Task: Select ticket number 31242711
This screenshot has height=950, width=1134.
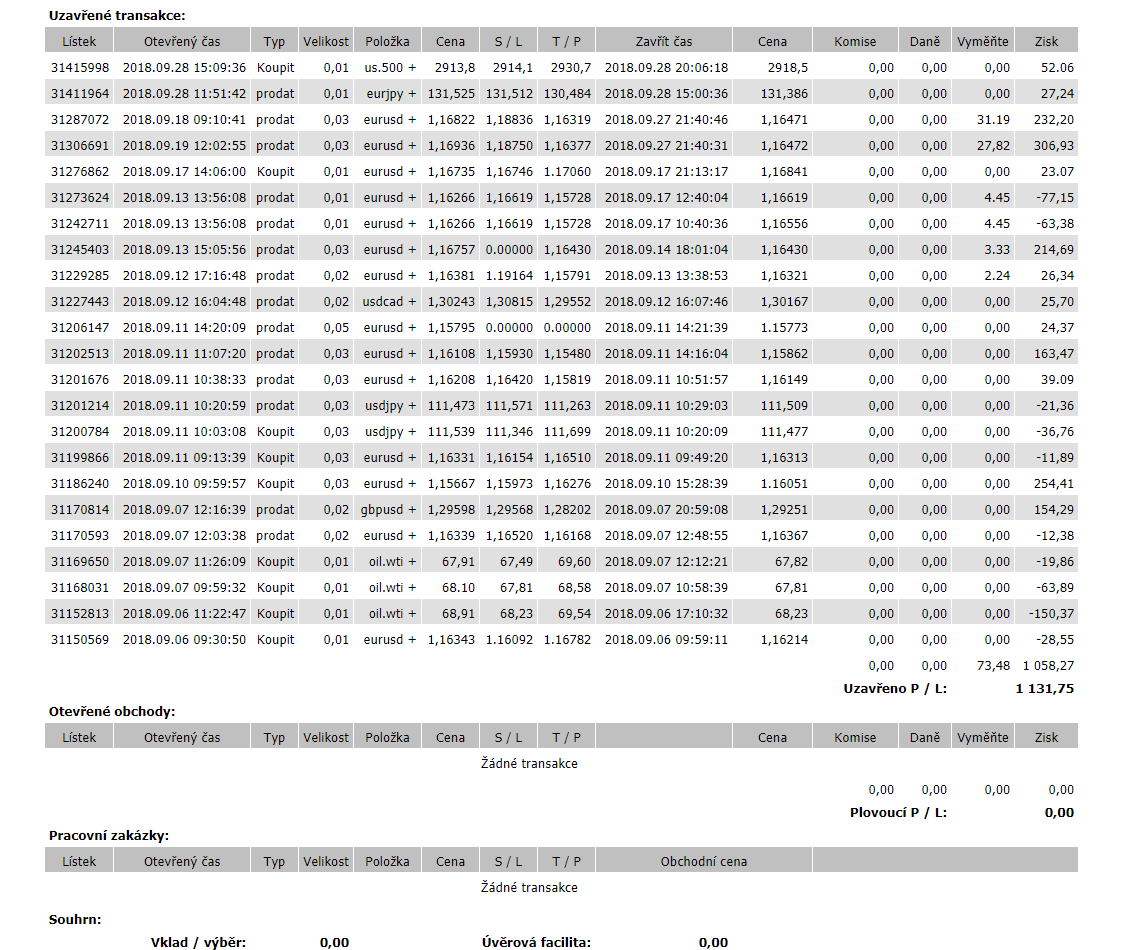Action: click(80, 224)
